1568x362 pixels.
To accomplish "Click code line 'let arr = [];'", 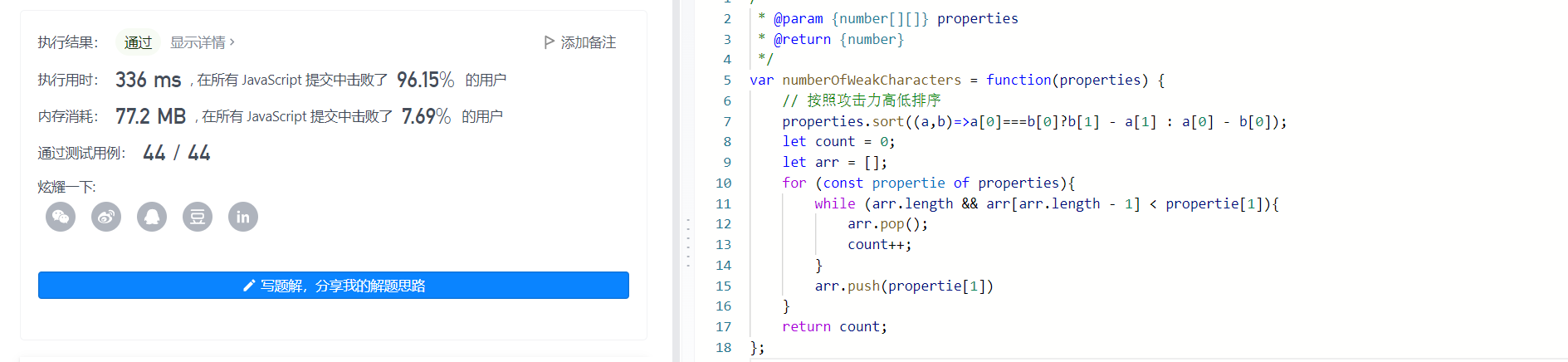I will 834,162.
